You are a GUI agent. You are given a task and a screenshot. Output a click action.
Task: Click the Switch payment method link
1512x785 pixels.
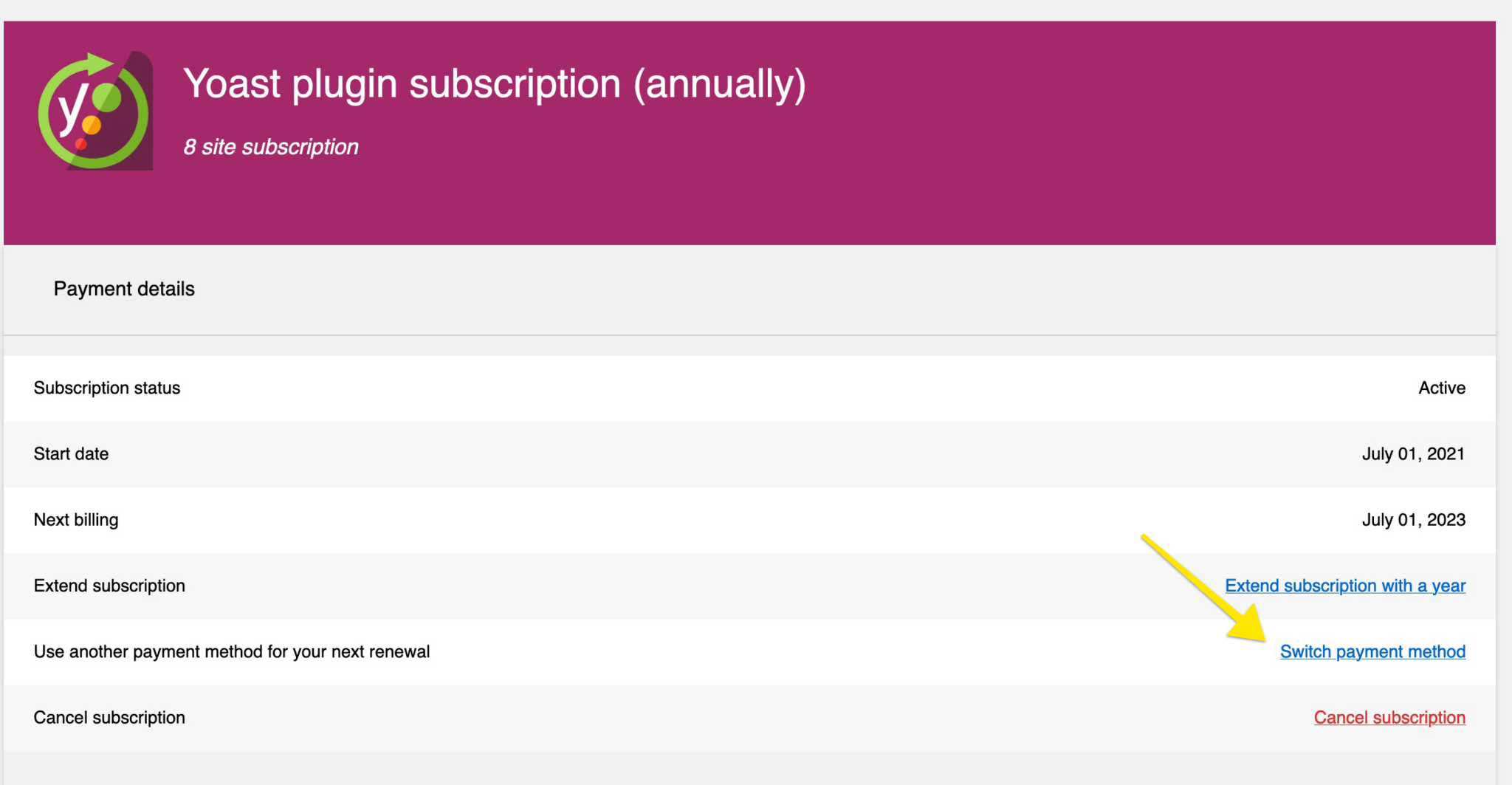coord(1372,651)
